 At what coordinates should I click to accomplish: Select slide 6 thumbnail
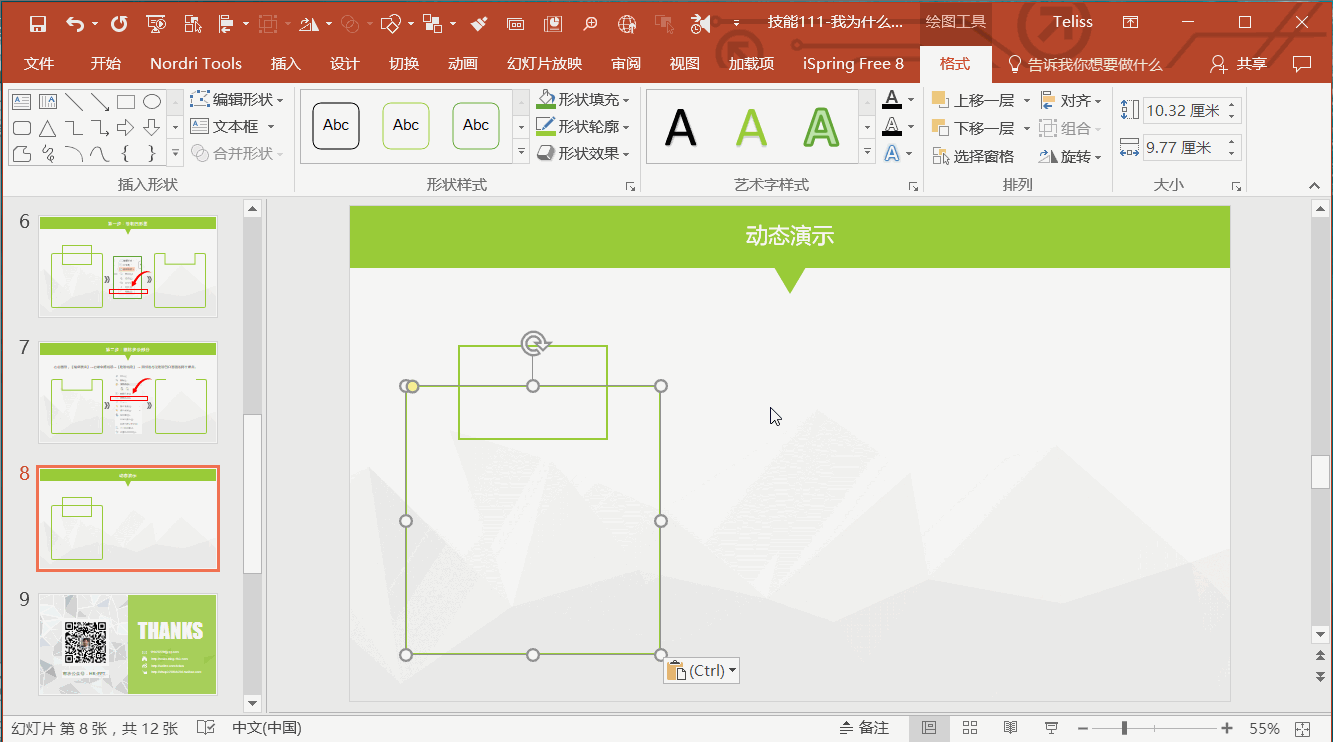(128, 266)
